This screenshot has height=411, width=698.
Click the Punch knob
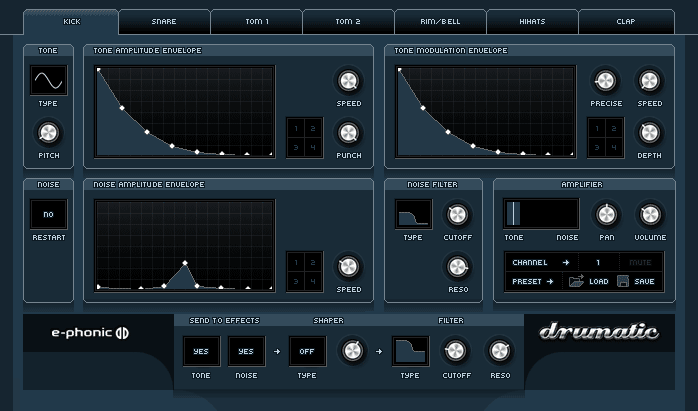point(349,133)
